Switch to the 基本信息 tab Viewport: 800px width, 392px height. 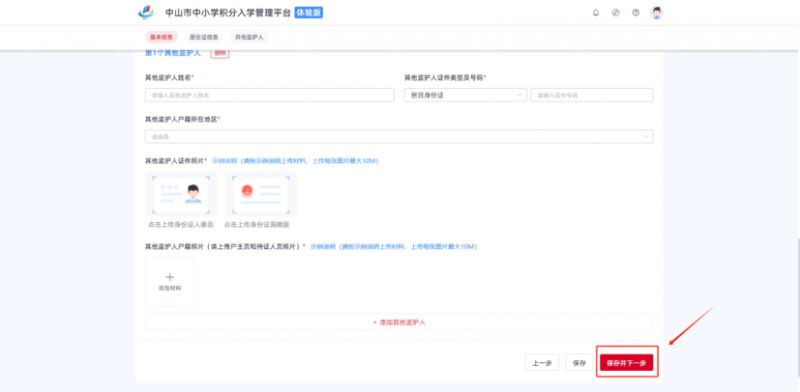click(161, 37)
